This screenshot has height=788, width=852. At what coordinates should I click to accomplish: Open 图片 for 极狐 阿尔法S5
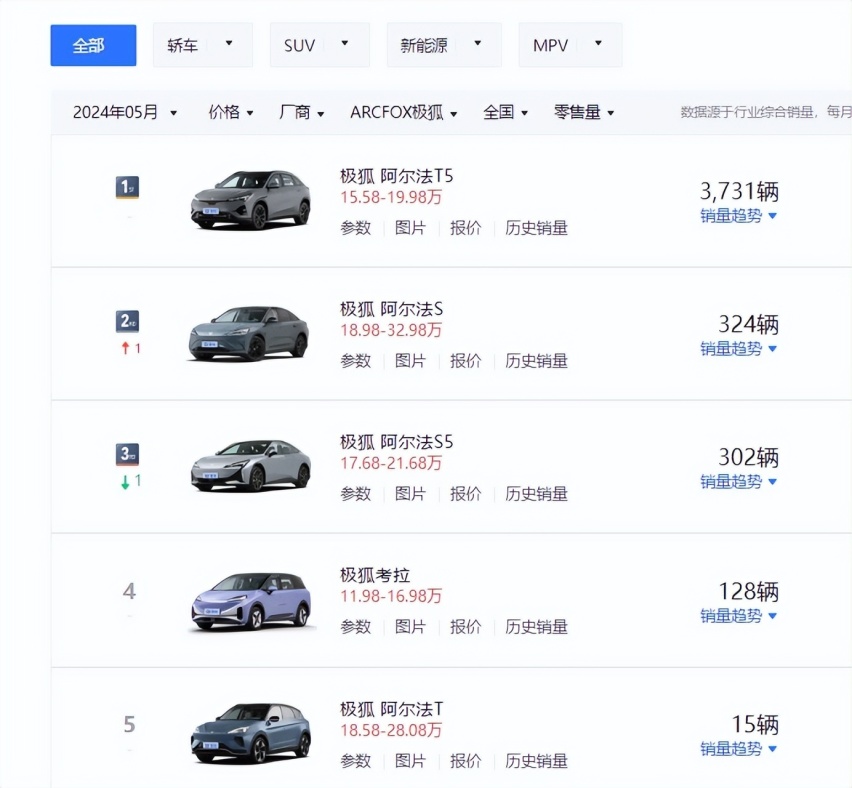pos(411,494)
